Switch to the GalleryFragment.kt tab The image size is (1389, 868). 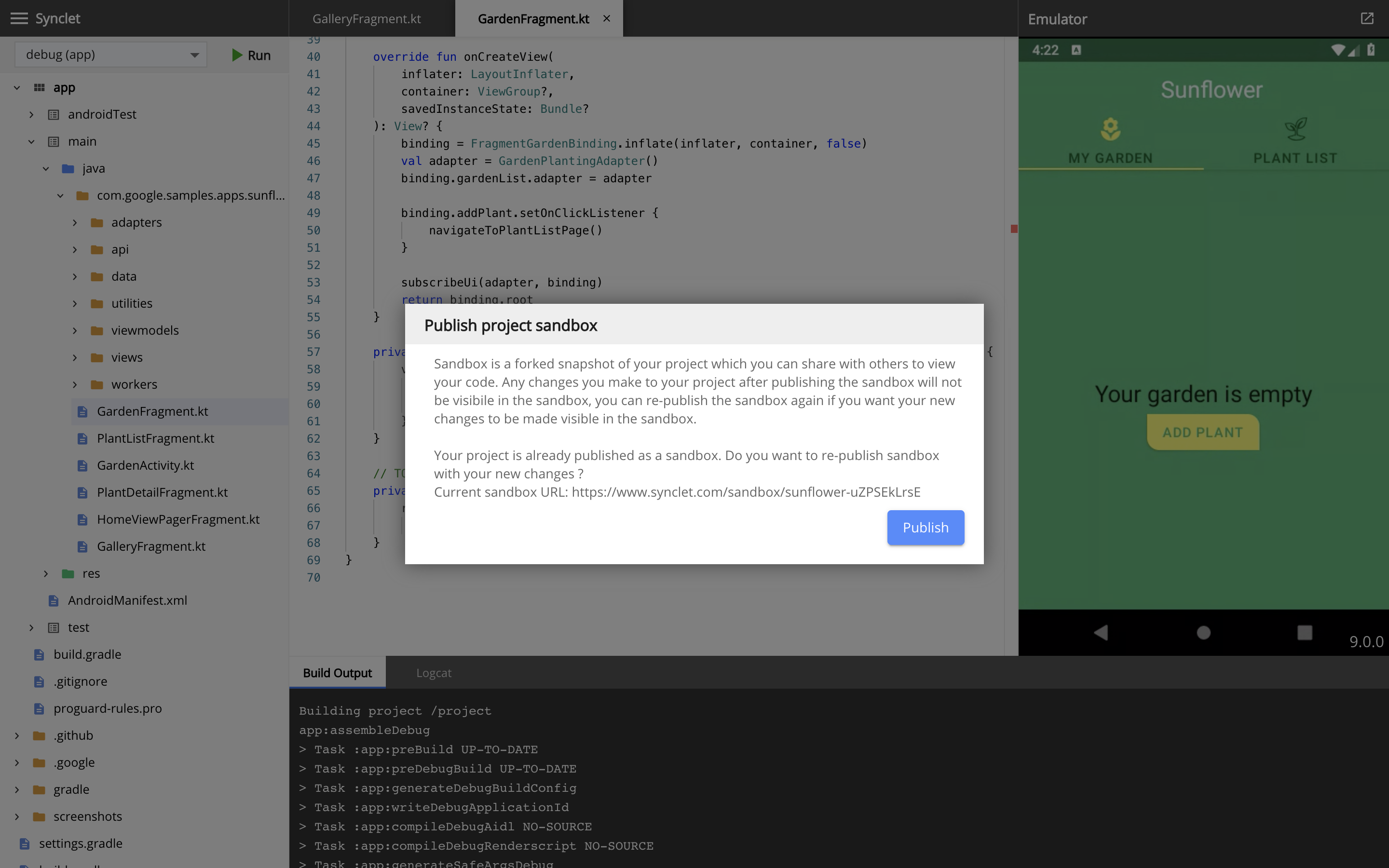[366, 18]
